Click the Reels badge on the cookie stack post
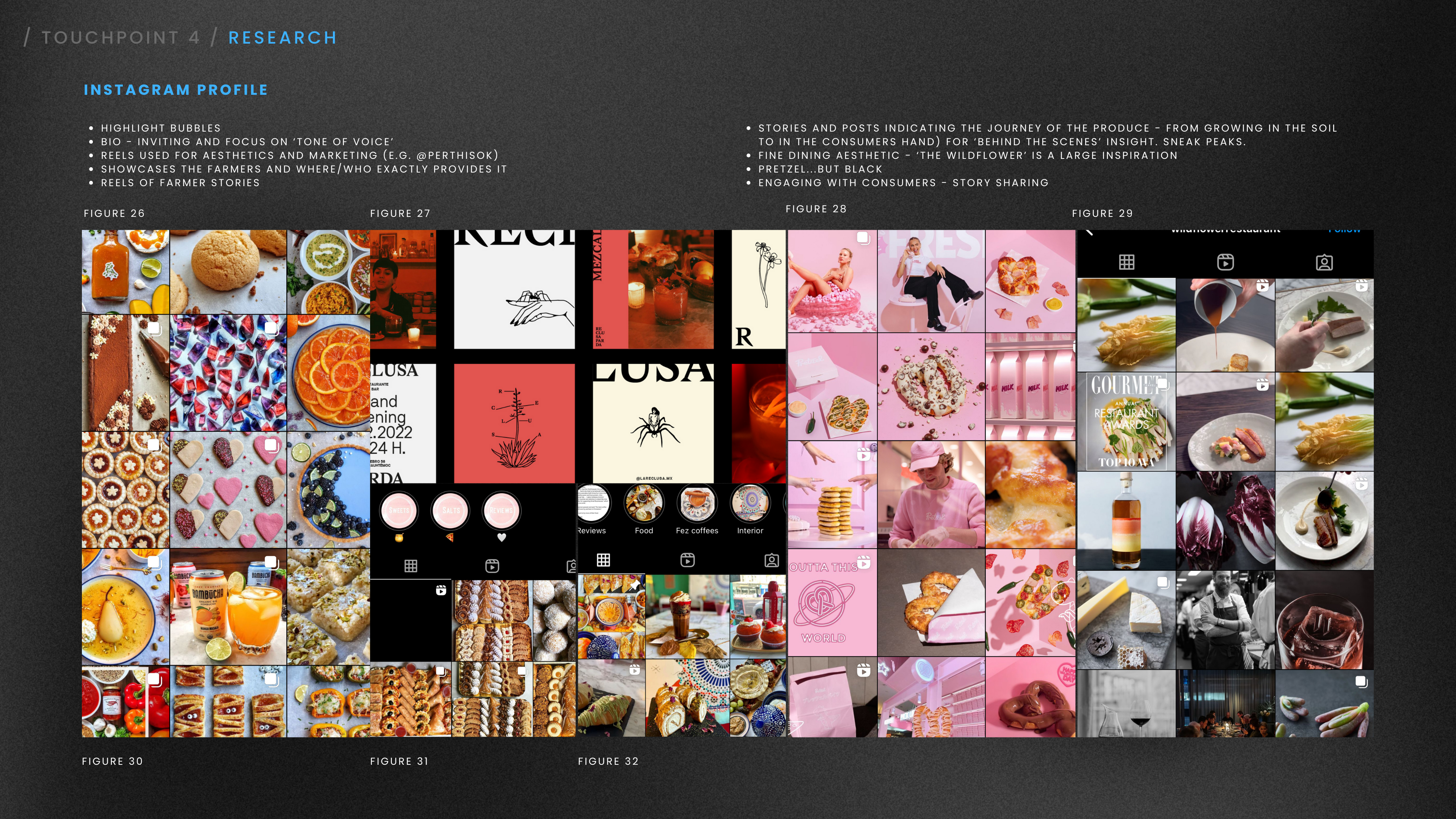The height and width of the screenshot is (819, 1456). [864, 454]
